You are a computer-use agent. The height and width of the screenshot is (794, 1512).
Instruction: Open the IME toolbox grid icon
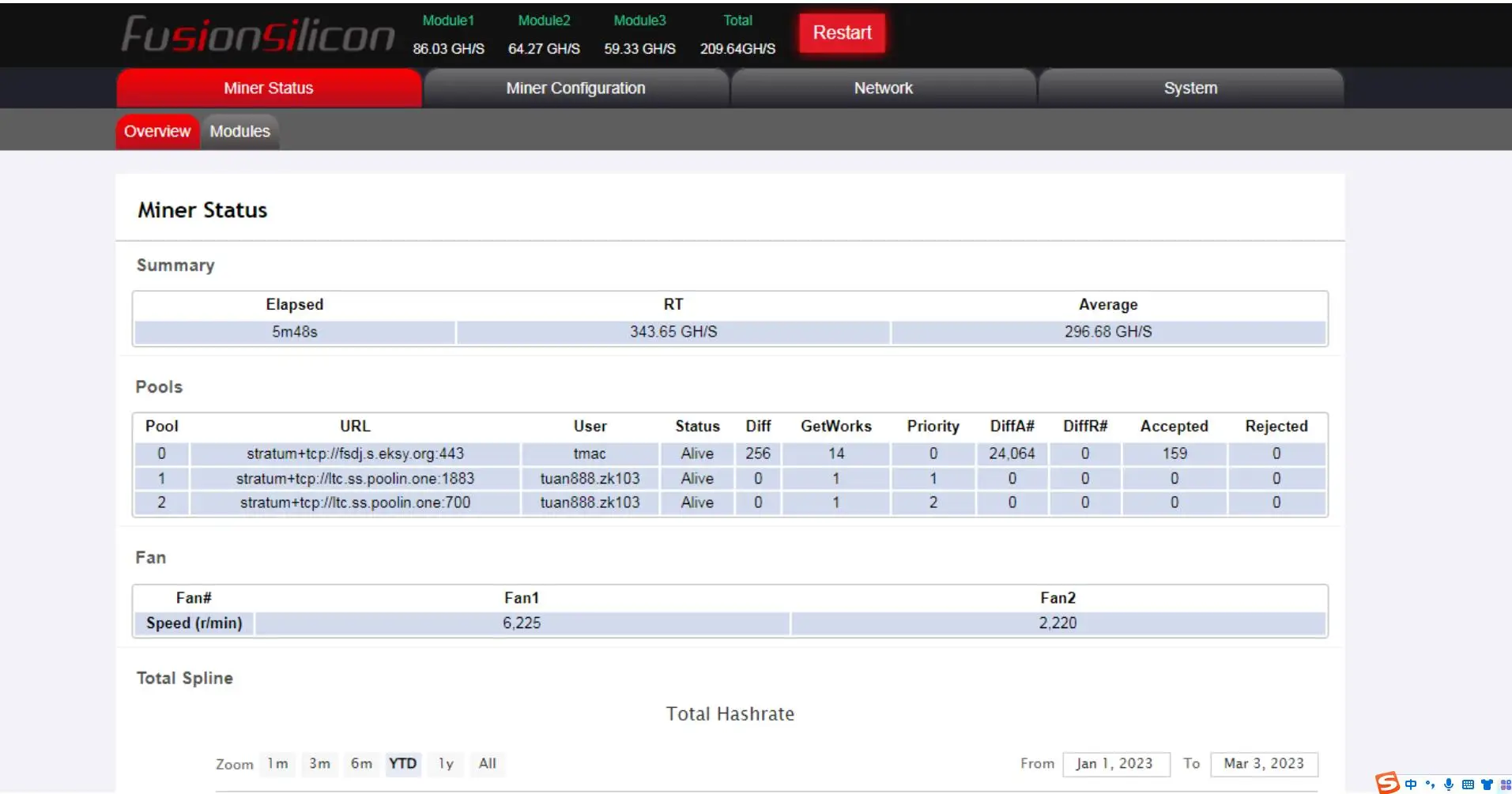point(1505,785)
